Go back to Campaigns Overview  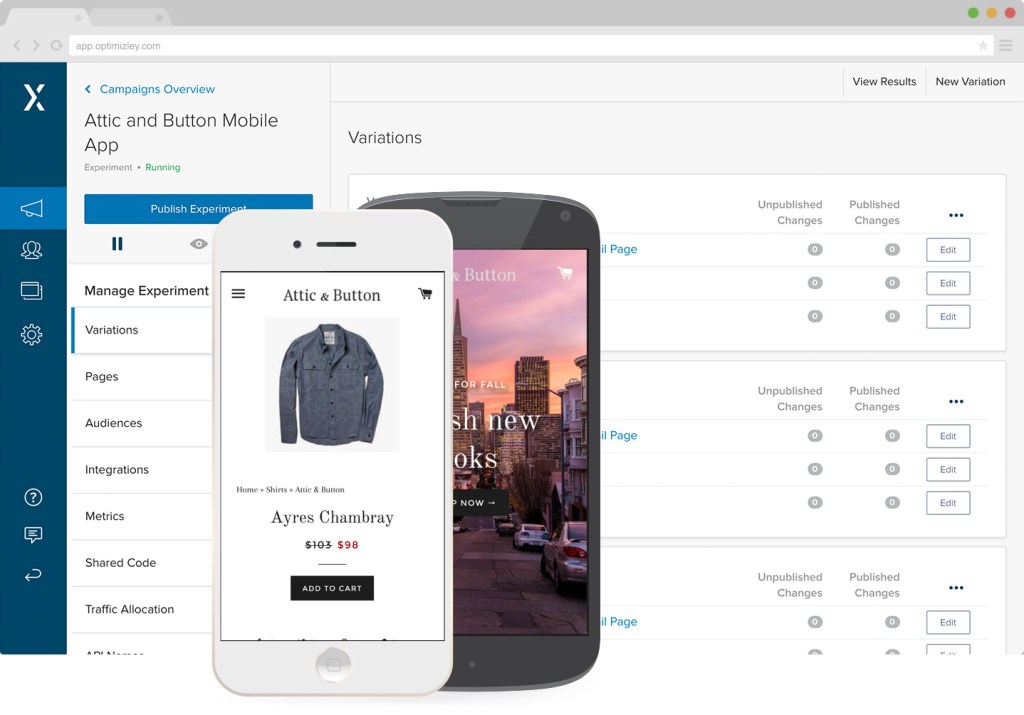pos(150,89)
